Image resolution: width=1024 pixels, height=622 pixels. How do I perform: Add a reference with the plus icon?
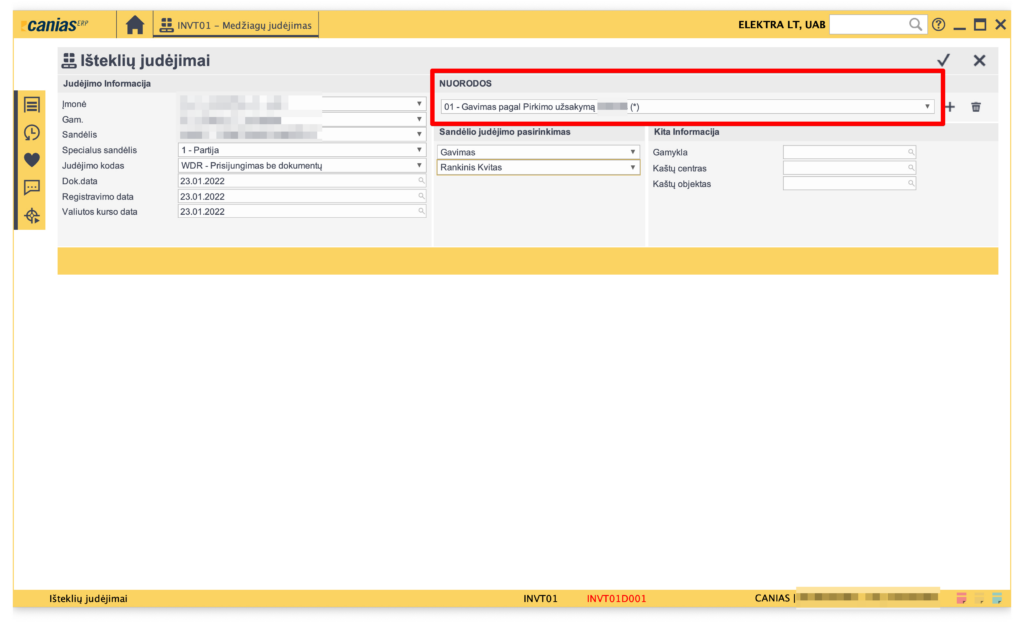(950, 107)
